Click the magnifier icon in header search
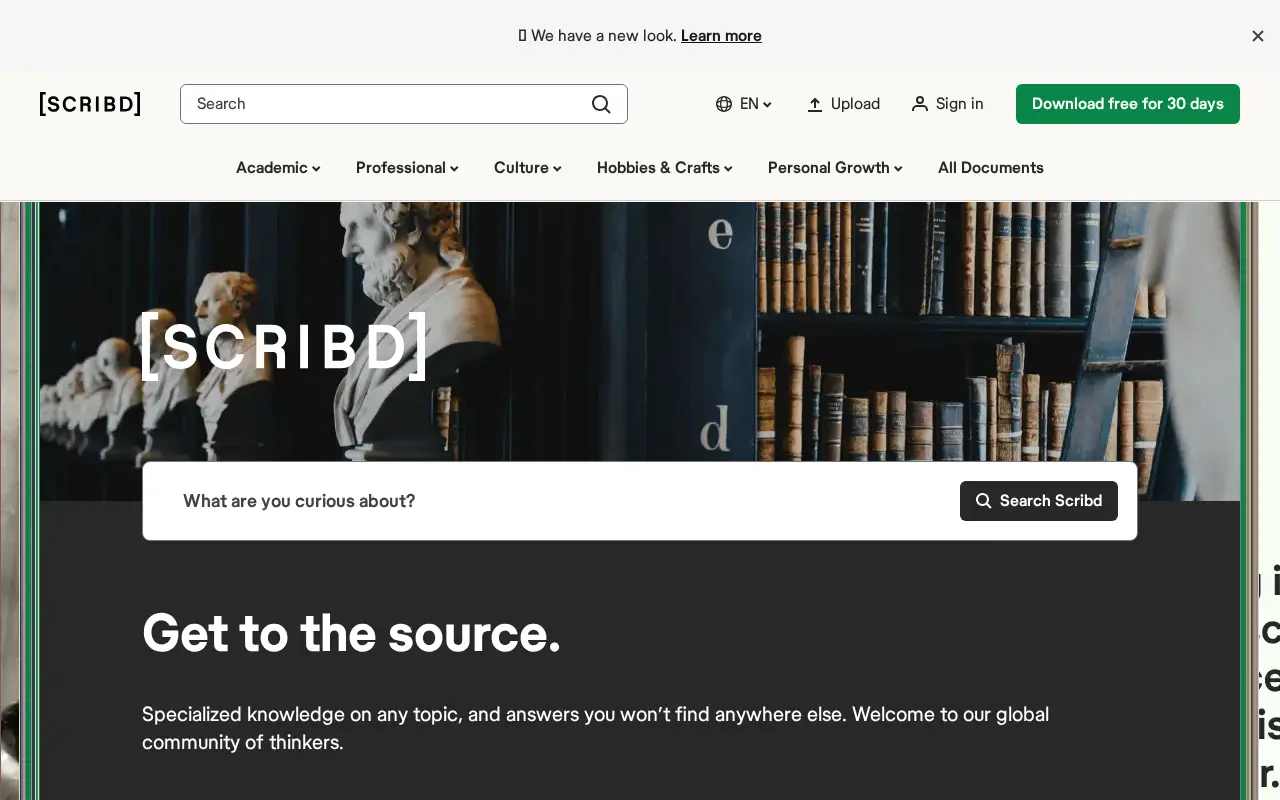Viewport: 1280px width, 800px height. point(601,104)
